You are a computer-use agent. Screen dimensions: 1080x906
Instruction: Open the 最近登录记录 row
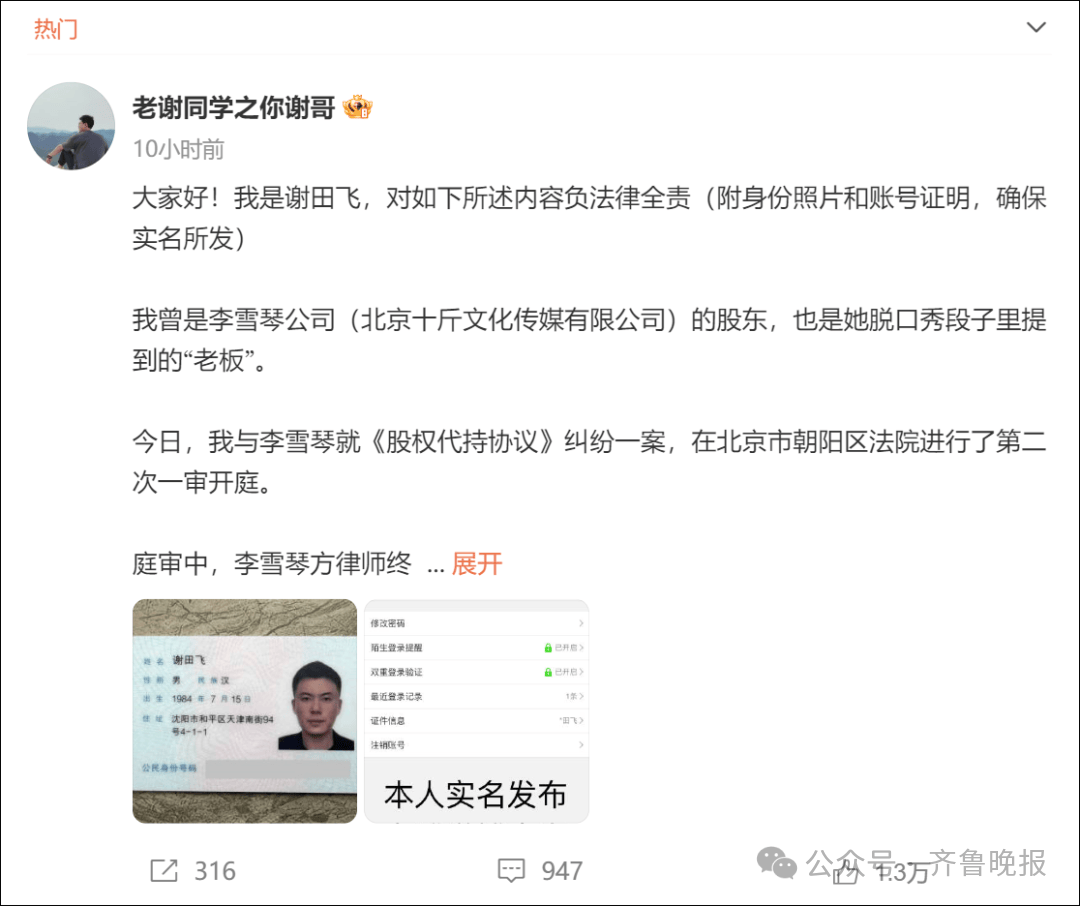click(x=477, y=697)
